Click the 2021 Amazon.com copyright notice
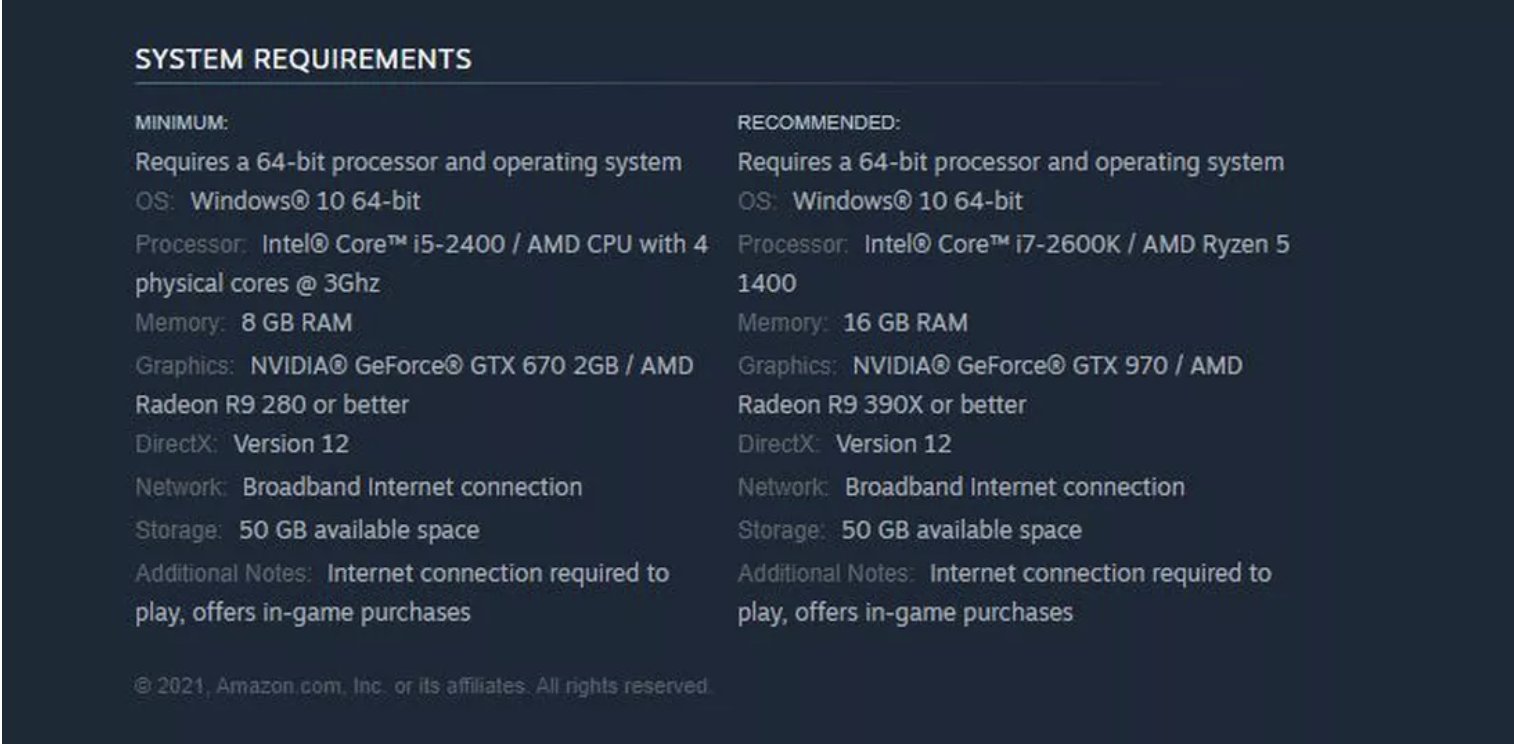Screen dimensions: 1514x744 (423, 687)
